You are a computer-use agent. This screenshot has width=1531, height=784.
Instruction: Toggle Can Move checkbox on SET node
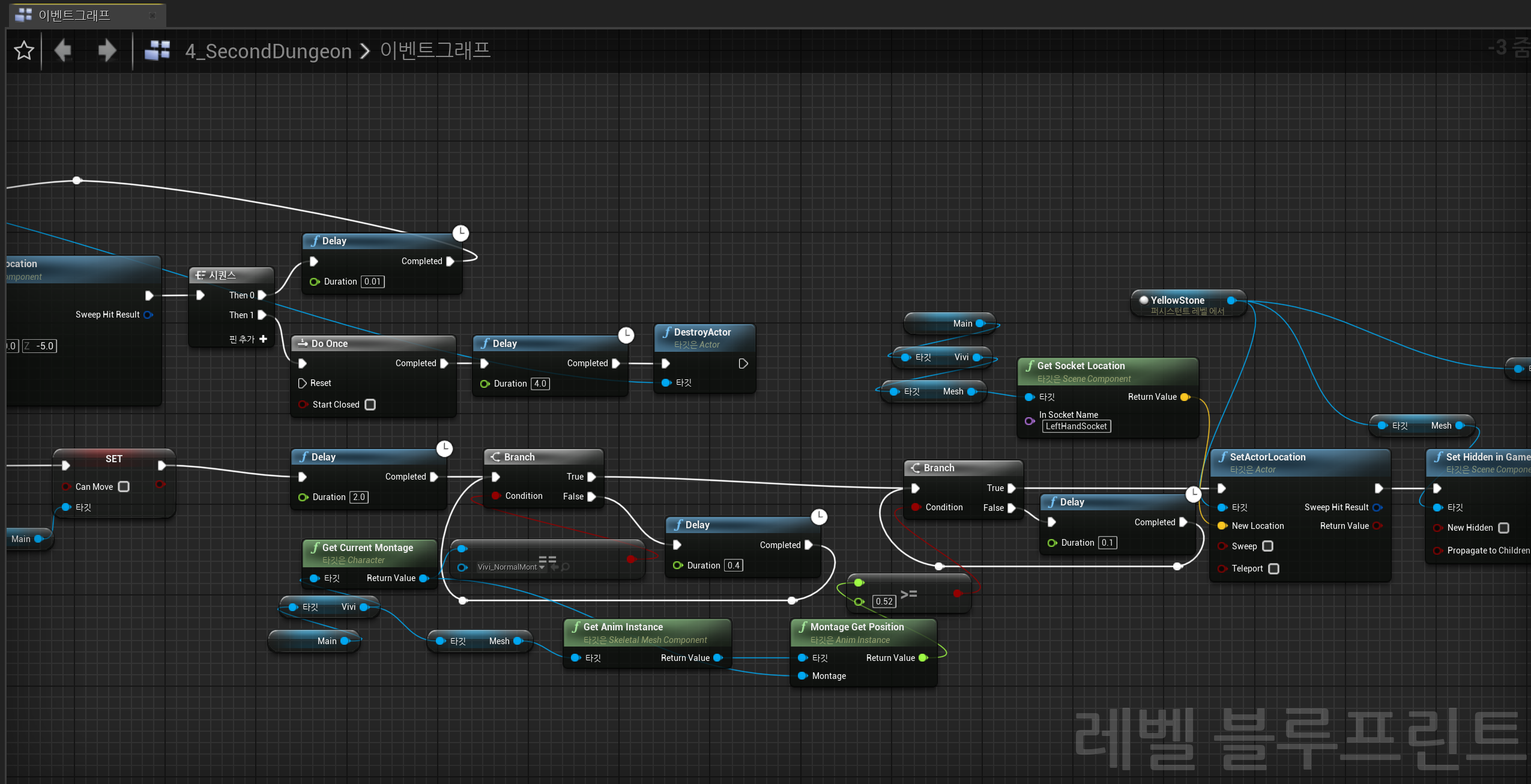tap(124, 487)
